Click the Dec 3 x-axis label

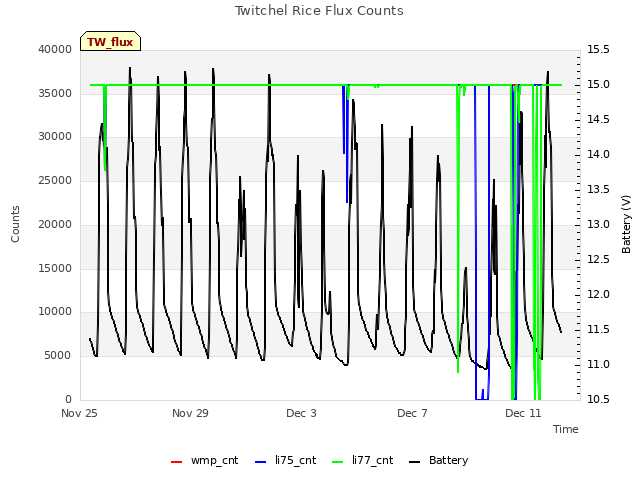(301, 413)
